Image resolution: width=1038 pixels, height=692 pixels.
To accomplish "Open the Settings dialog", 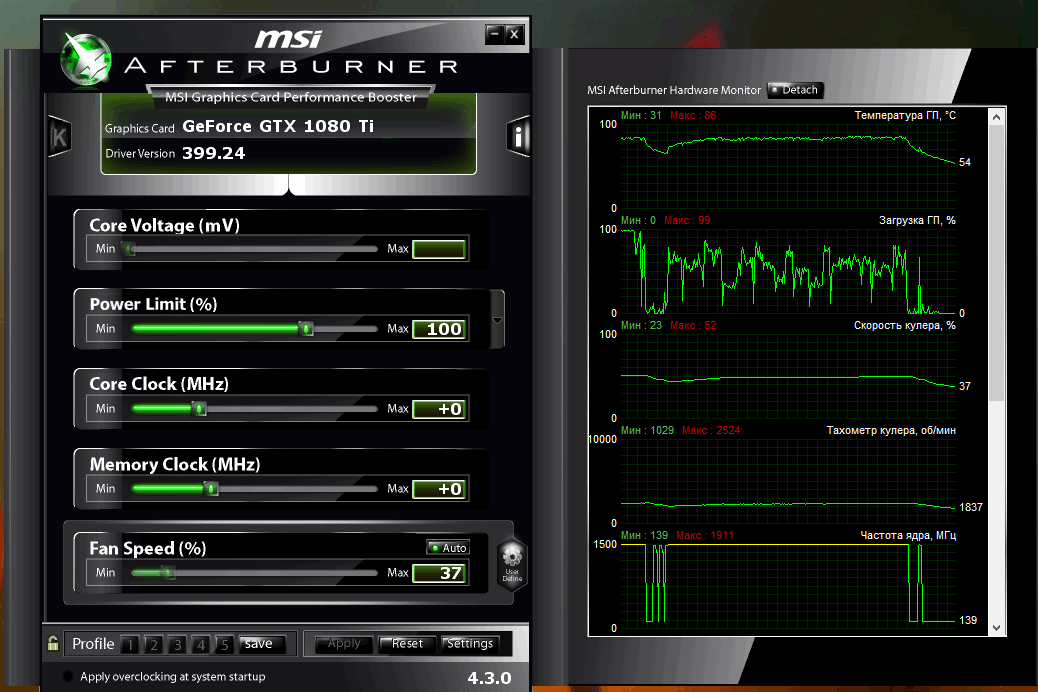I will [x=469, y=644].
